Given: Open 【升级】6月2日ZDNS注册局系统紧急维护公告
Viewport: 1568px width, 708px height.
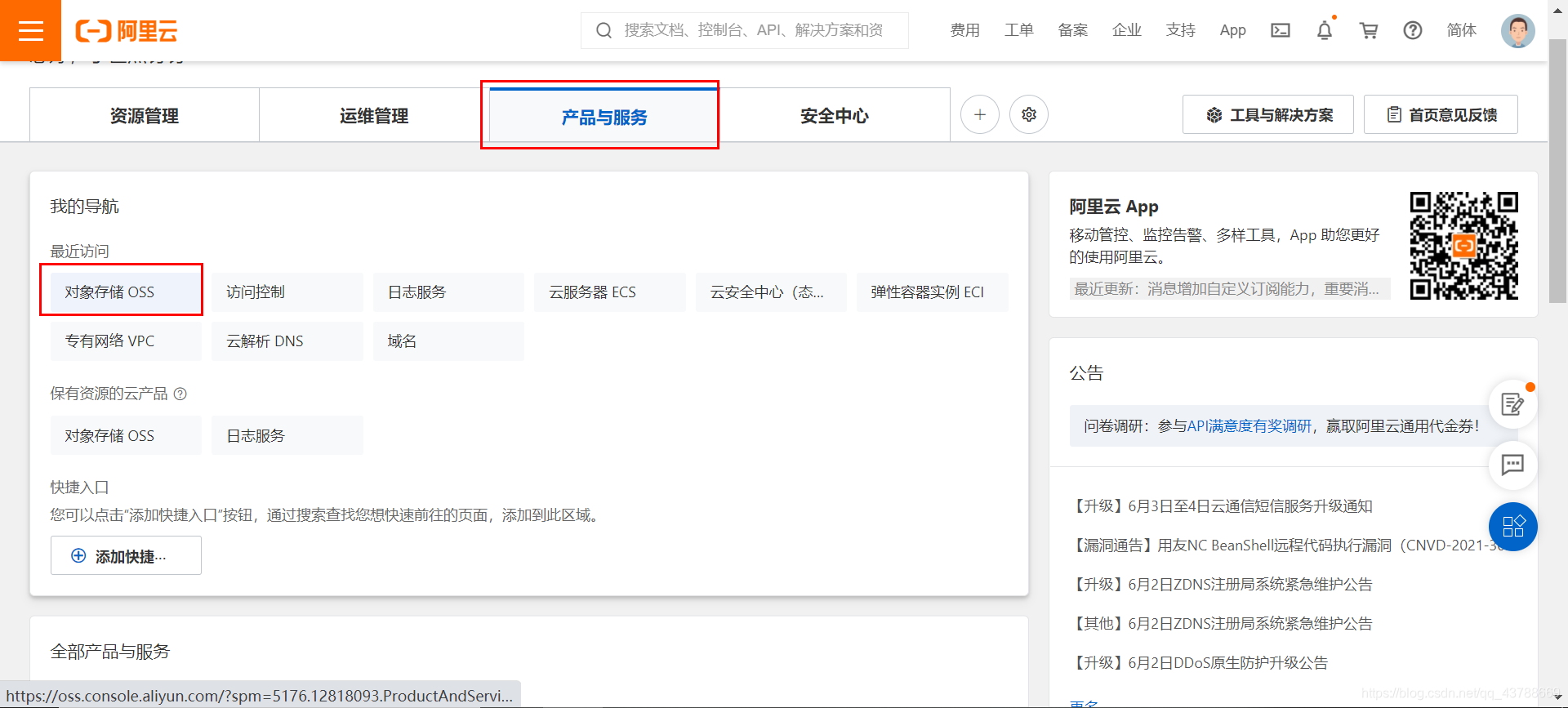Looking at the screenshot, I should click(1221, 584).
